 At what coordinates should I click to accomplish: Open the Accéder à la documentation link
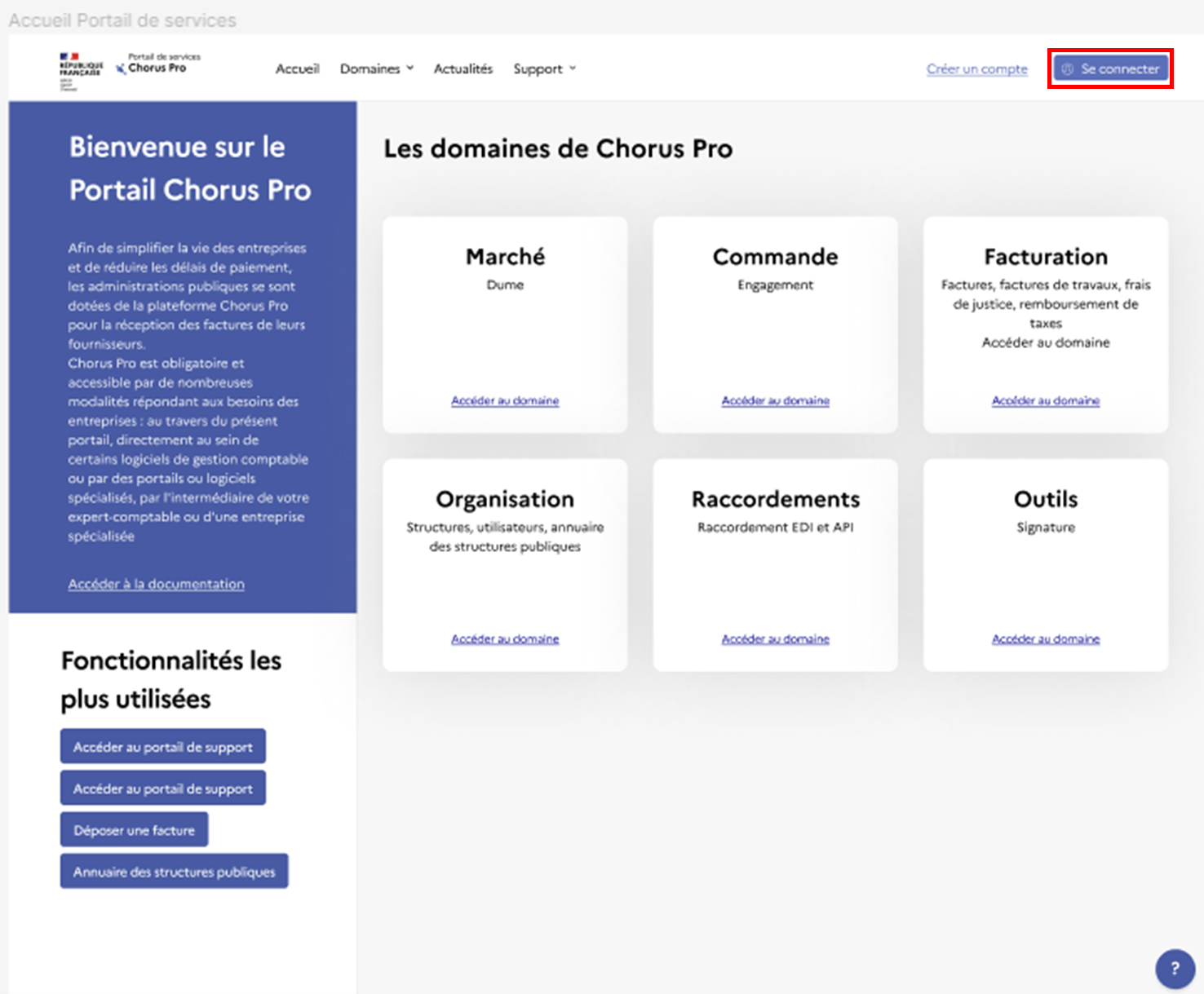tap(157, 584)
